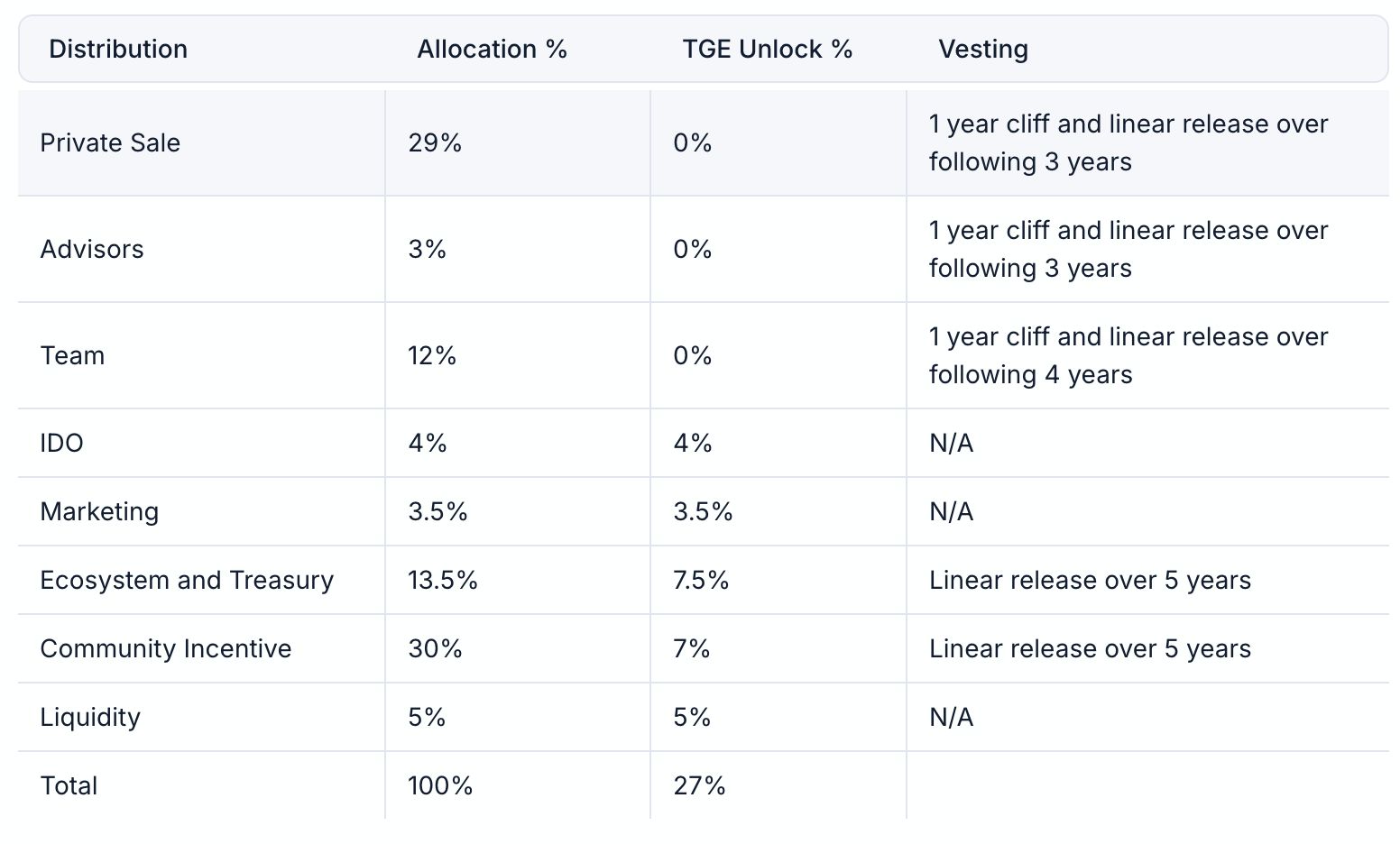Screen dimensions: 1400x844
Task: Select the 27% total TGE unlock
Action: pyautogui.click(x=699, y=786)
